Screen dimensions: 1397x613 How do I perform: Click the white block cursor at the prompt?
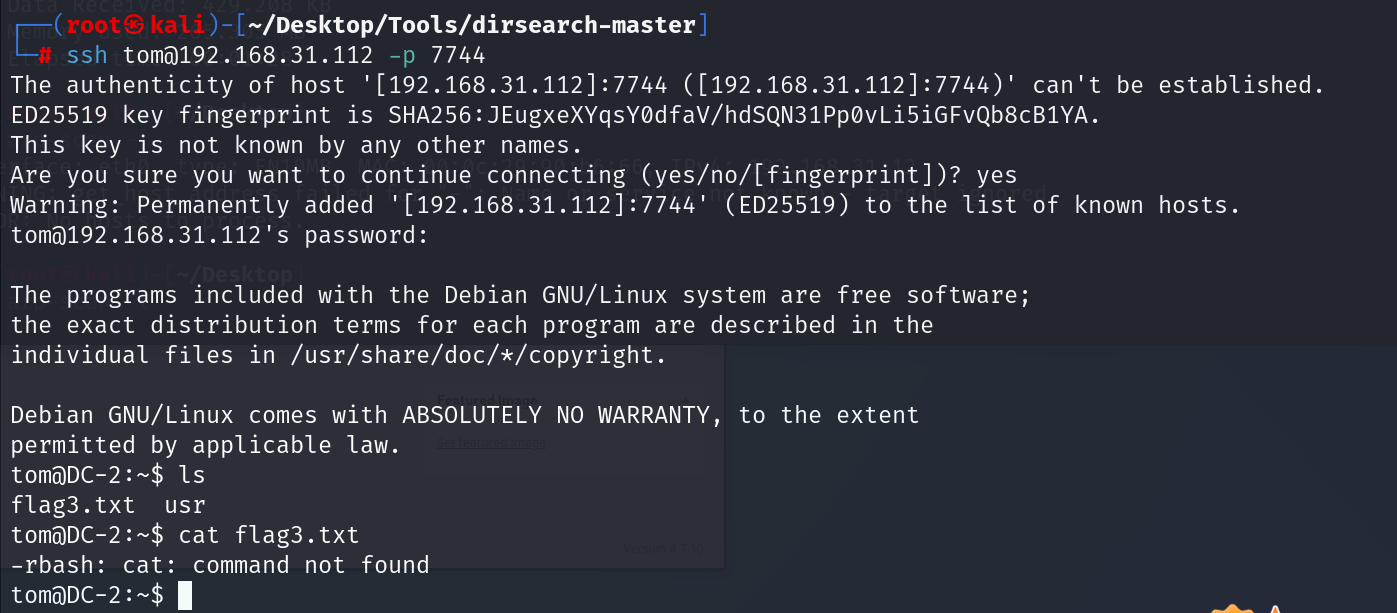(184, 595)
